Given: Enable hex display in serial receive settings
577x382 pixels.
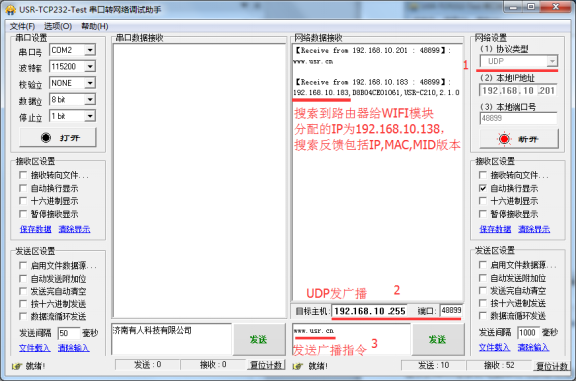Looking at the screenshot, I should coord(23,201).
